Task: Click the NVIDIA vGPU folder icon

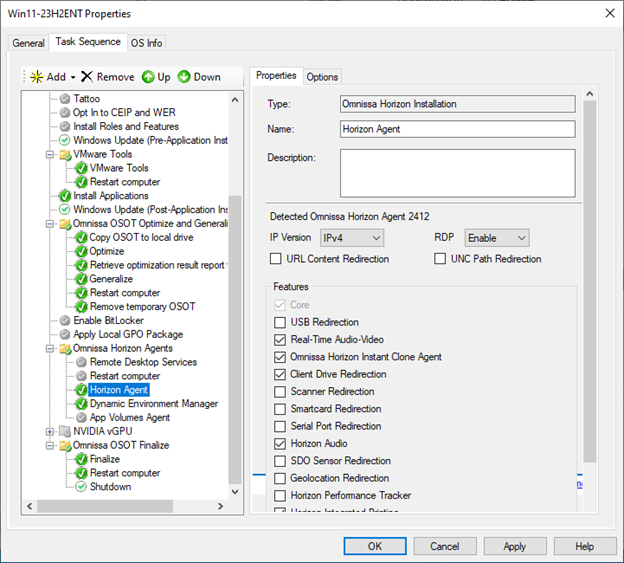Action: (65, 431)
